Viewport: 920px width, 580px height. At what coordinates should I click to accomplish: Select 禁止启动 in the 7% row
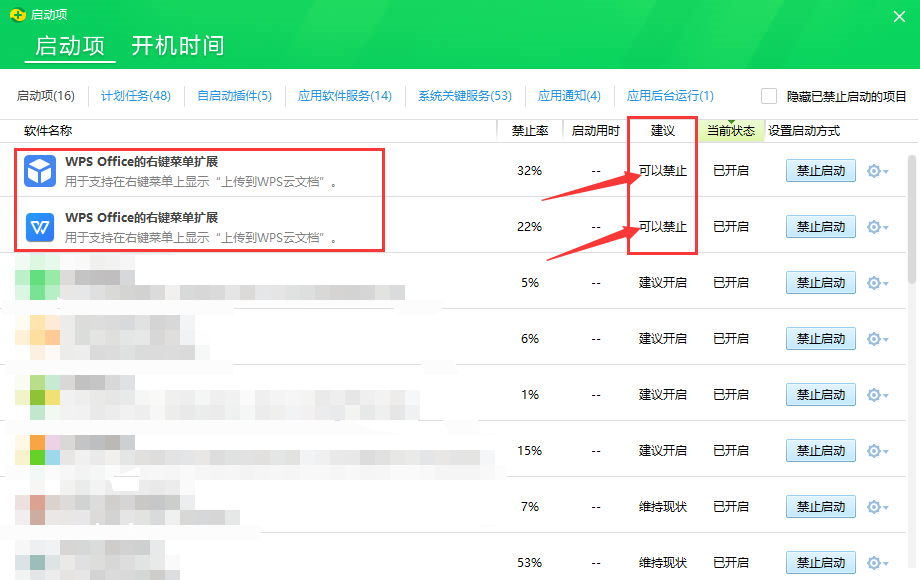(820, 507)
